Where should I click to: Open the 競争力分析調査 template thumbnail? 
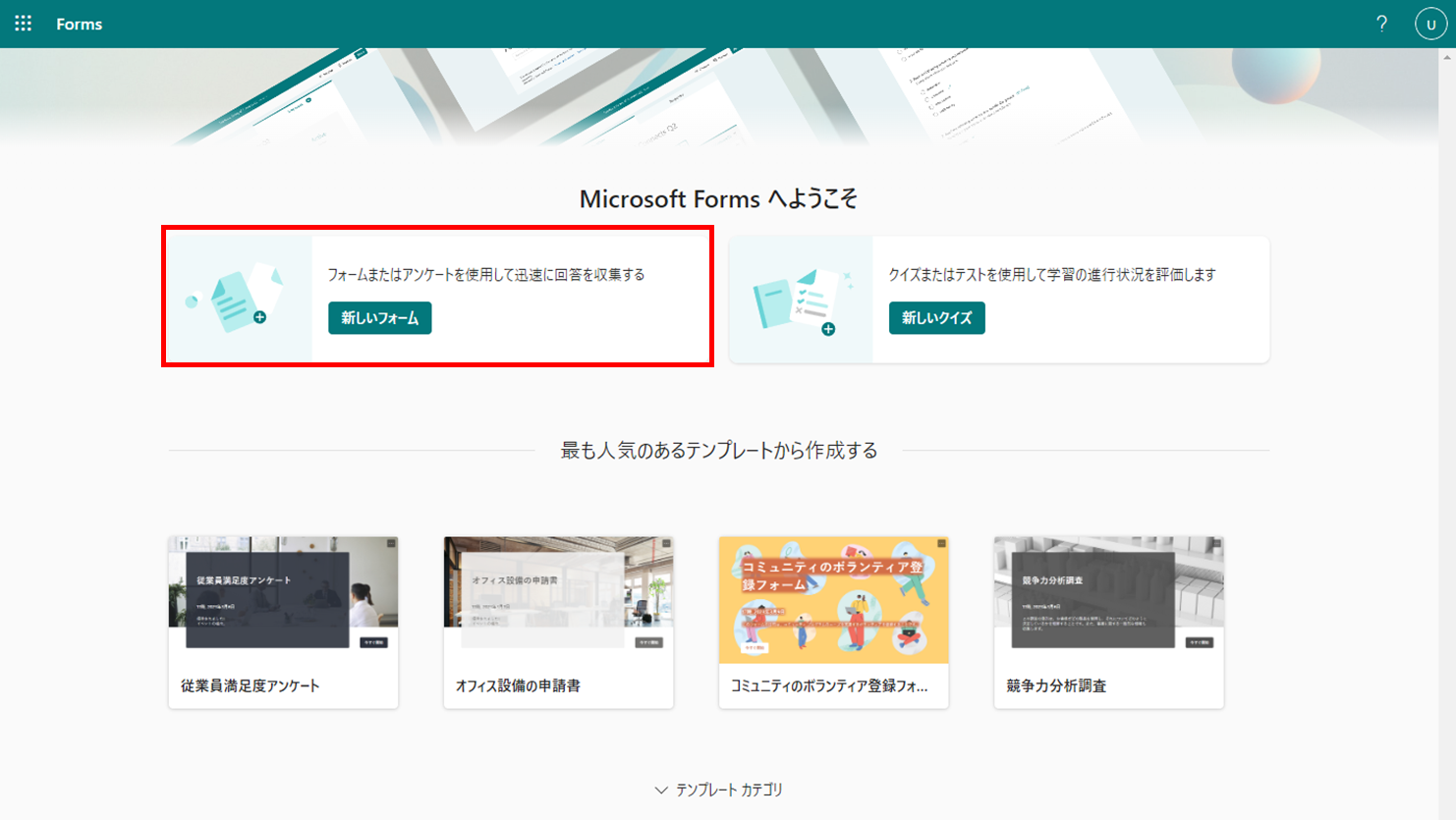1109,600
